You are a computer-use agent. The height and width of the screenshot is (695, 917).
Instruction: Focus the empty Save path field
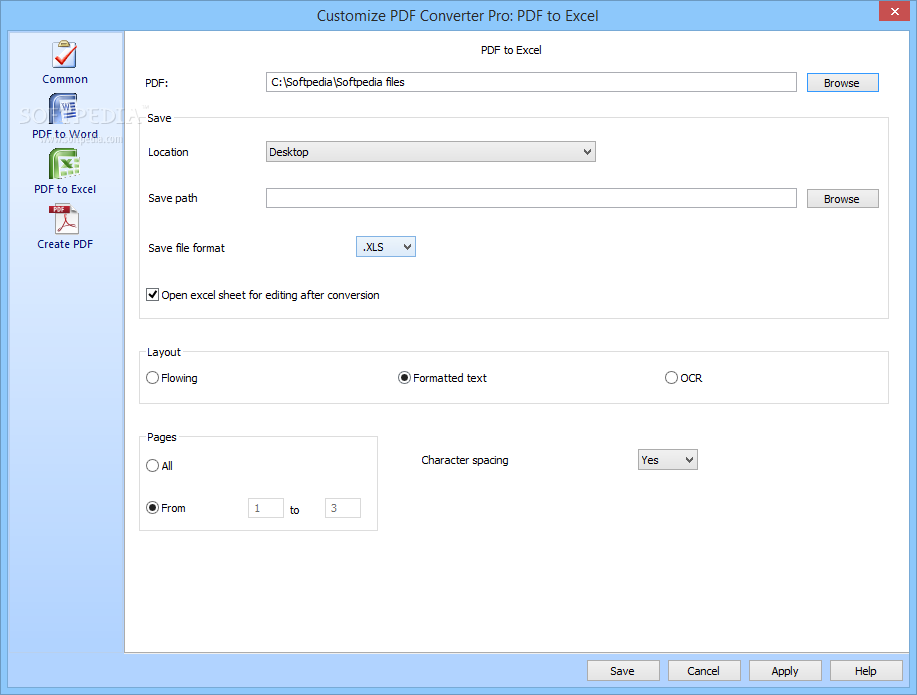[531, 198]
